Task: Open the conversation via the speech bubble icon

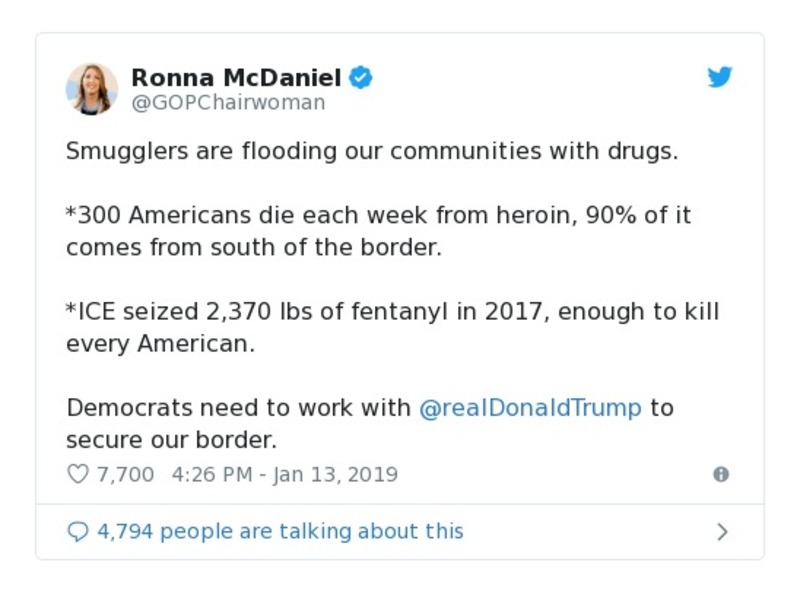Action: [77, 531]
